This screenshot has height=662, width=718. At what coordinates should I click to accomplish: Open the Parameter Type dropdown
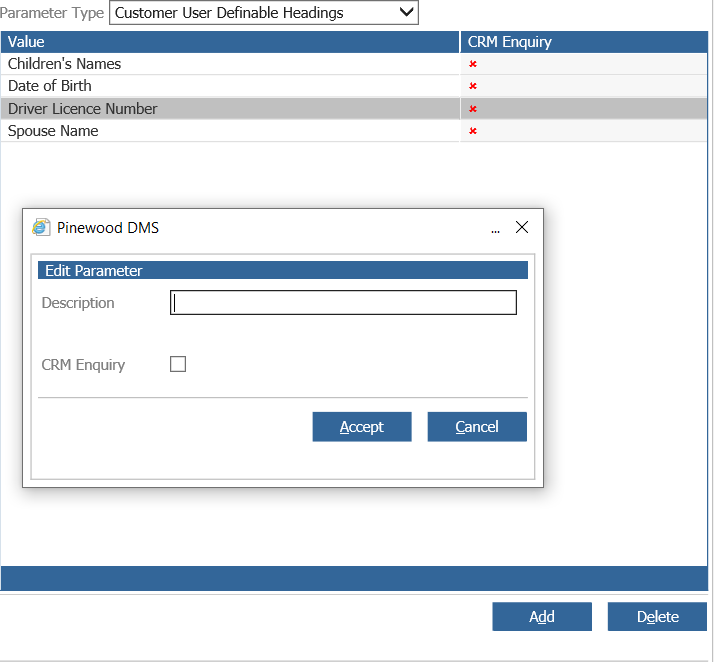coord(264,12)
